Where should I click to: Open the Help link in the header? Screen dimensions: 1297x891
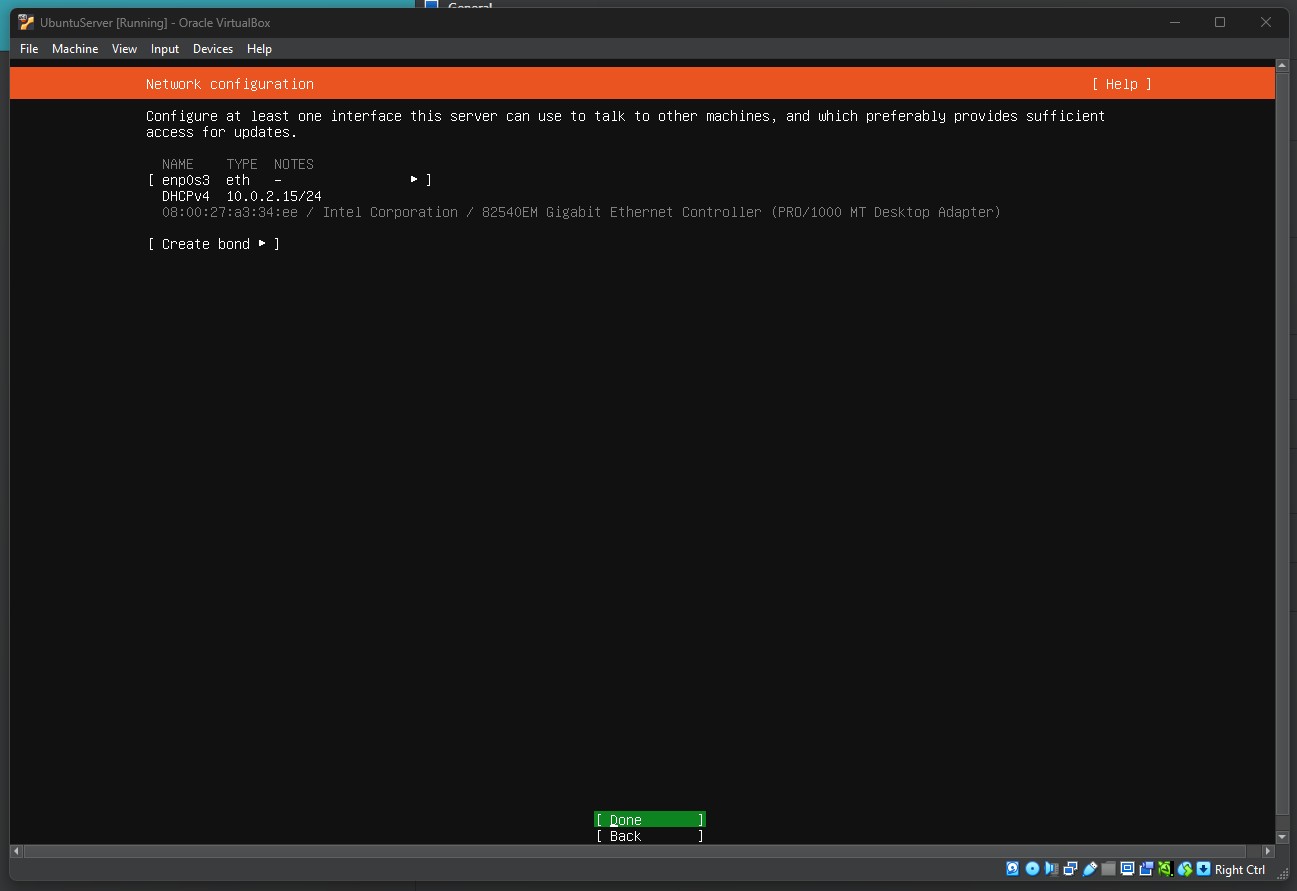(x=1121, y=84)
